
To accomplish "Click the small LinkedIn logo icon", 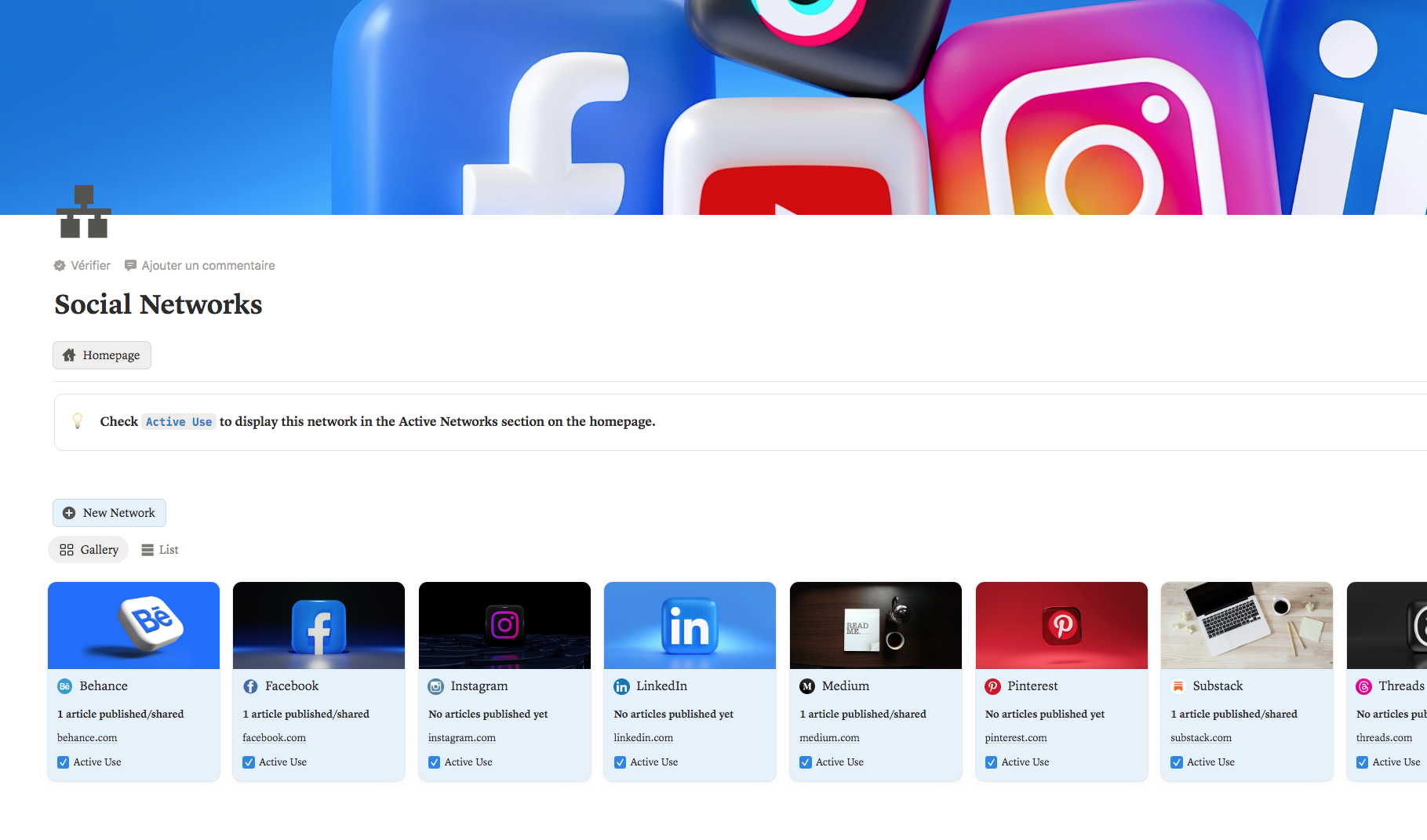I will click(621, 686).
